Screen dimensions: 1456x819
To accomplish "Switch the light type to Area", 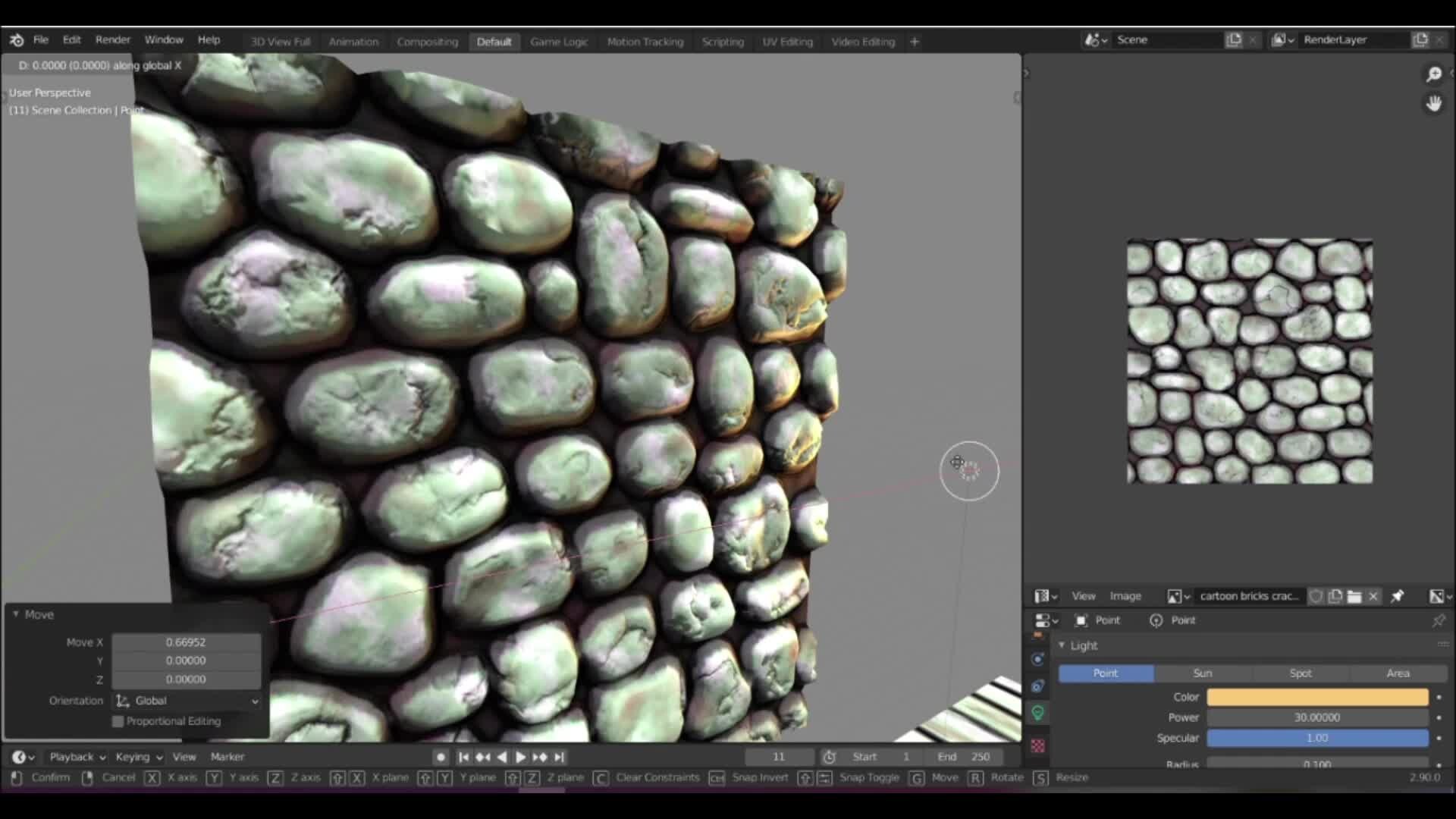I will tap(1398, 673).
